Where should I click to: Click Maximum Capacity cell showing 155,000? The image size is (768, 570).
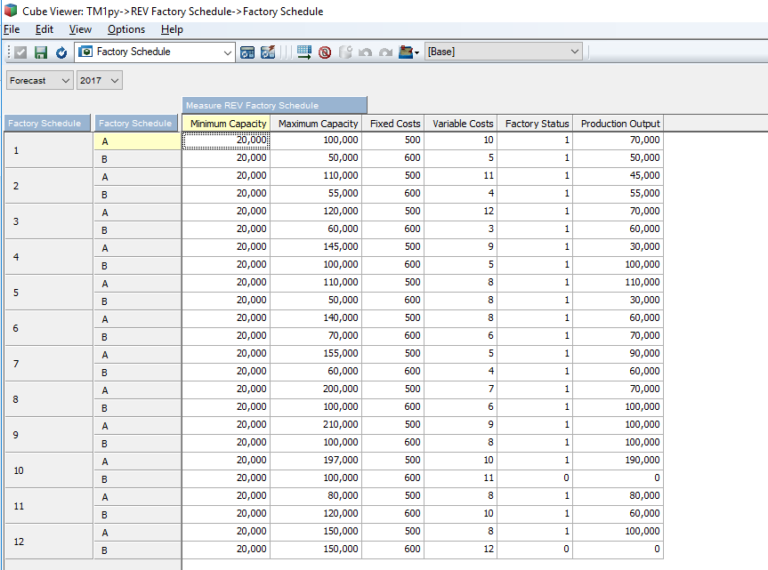point(316,354)
